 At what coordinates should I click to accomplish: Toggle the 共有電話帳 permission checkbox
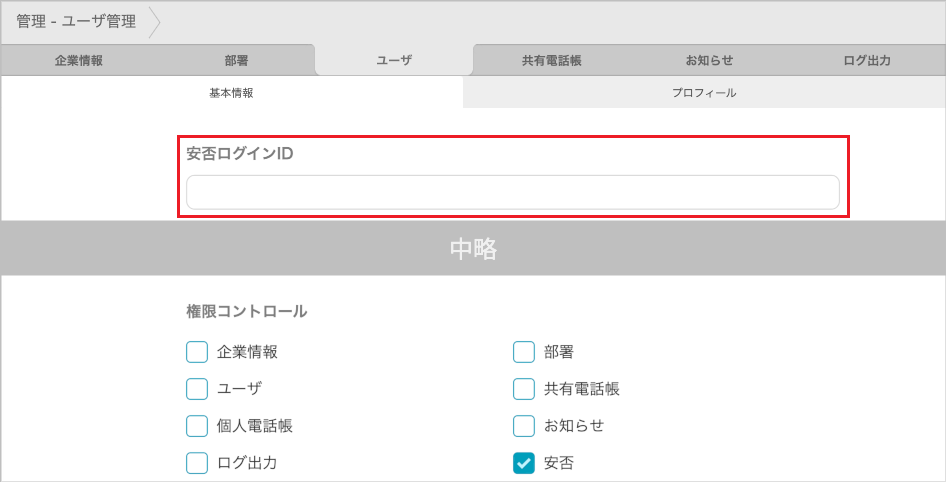524,389
